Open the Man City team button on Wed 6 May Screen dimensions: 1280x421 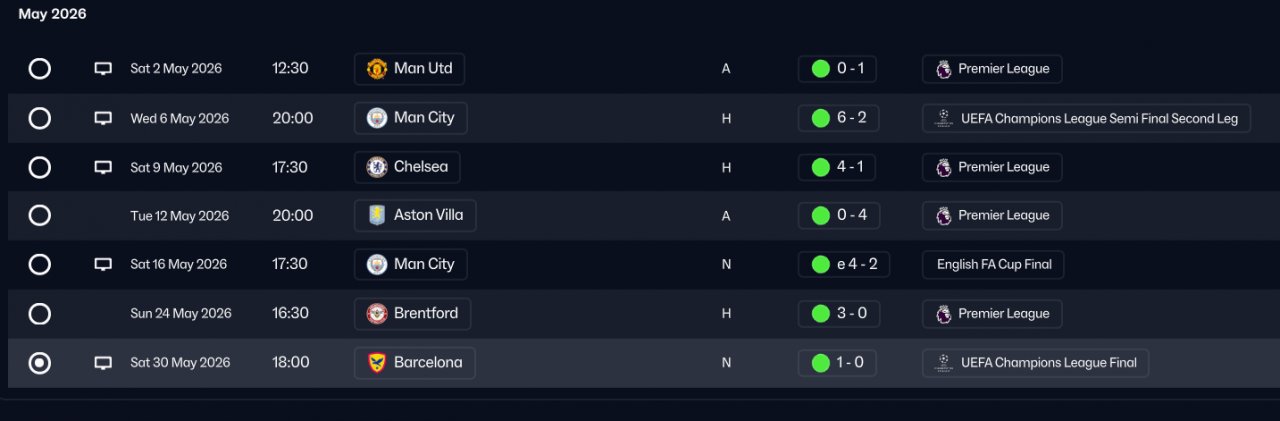pos(411,118)
